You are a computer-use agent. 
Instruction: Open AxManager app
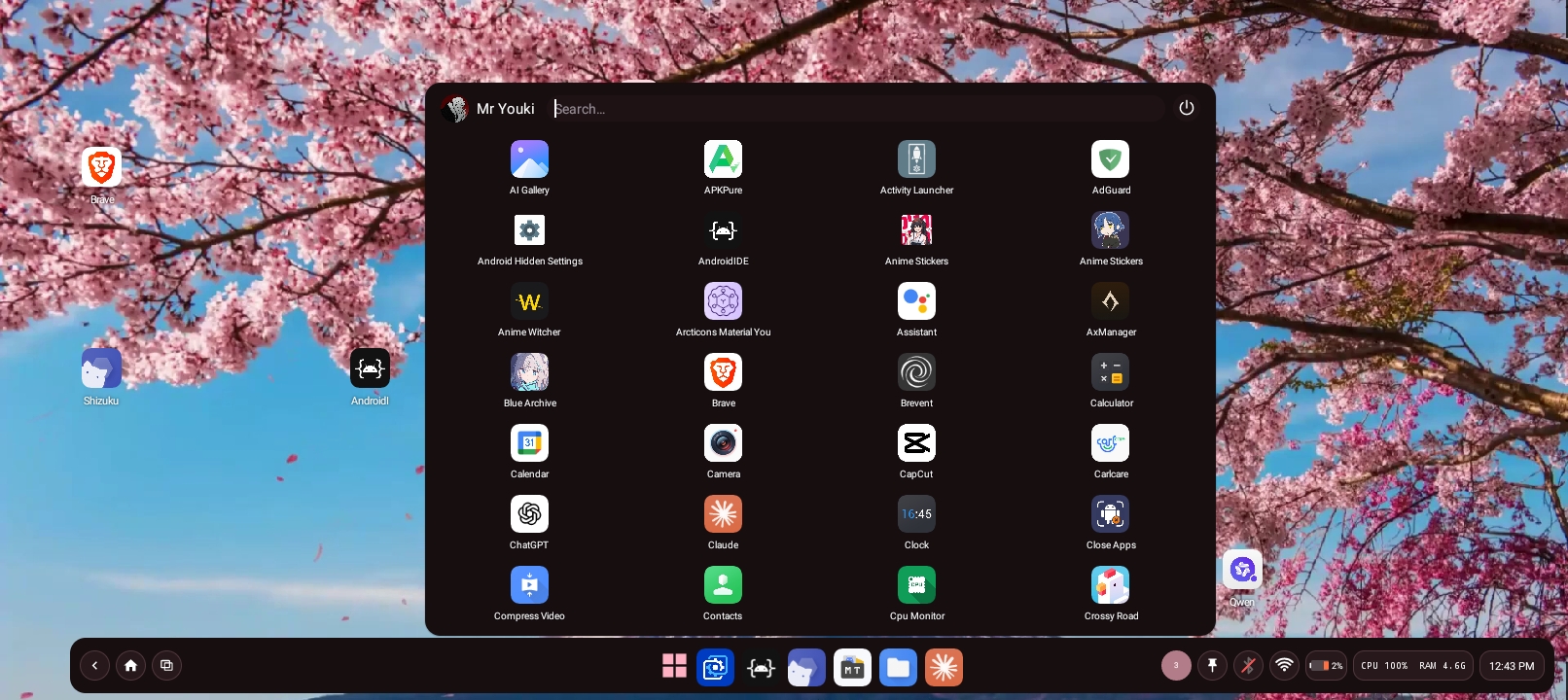coord(1111,301)
